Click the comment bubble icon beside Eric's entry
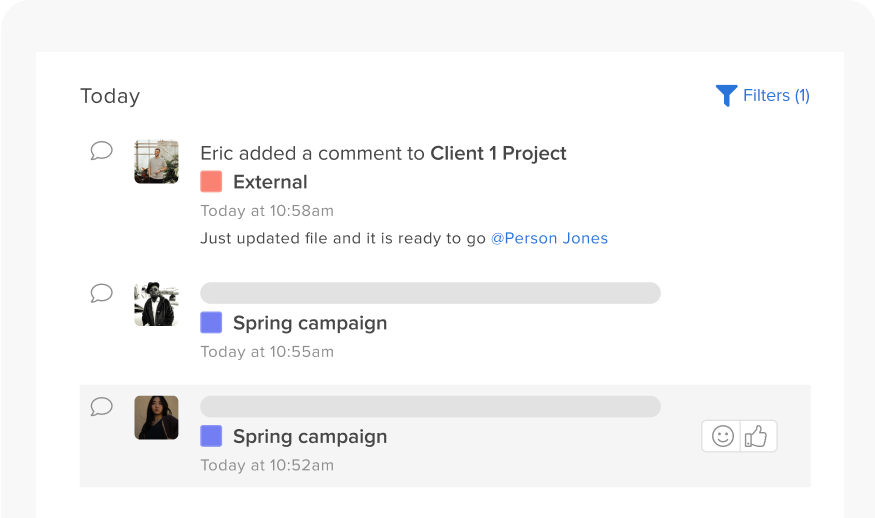Image resolution: width=875 pixels, height=518 pixels. [102, 151]
